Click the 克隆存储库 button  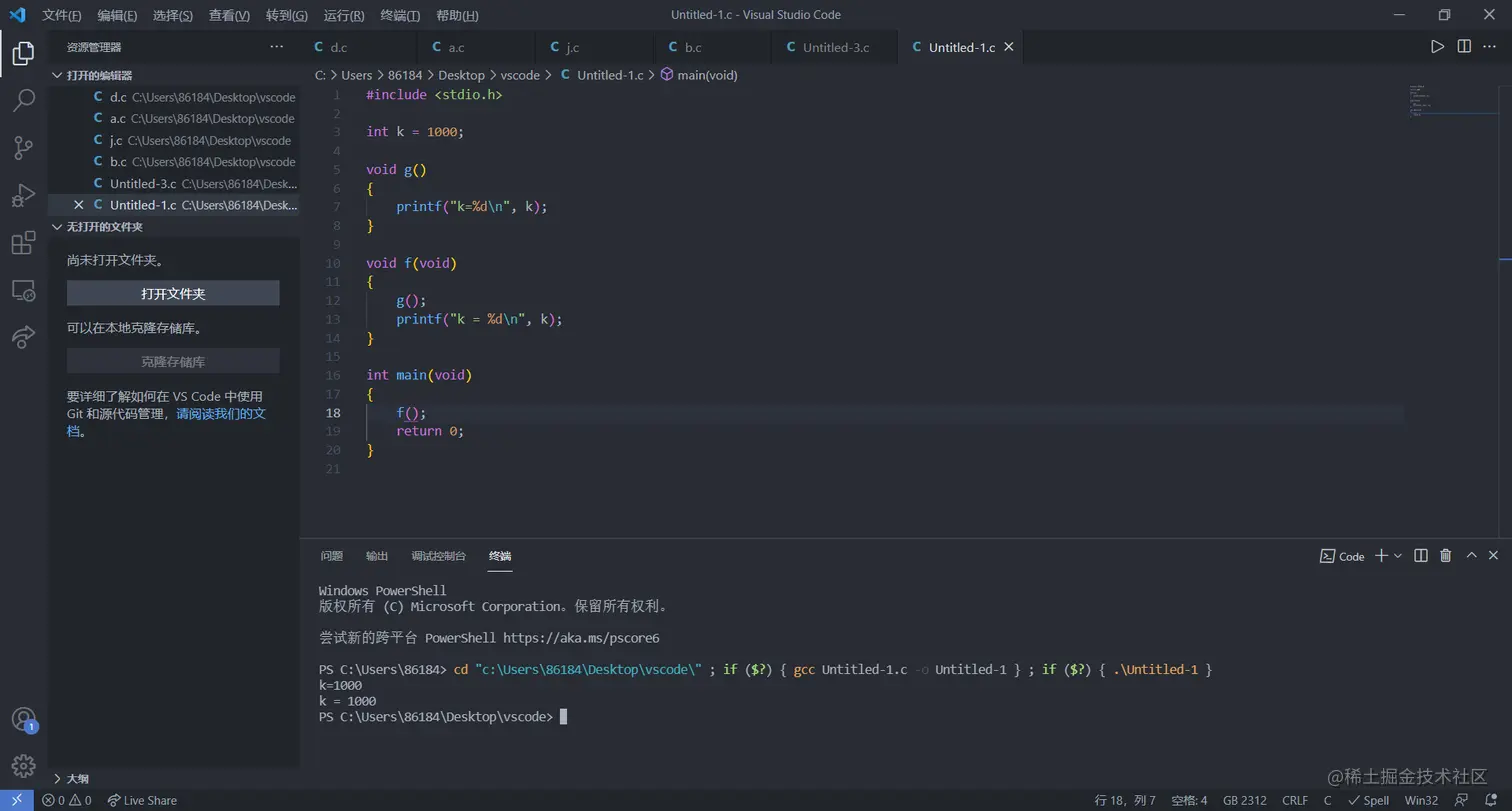pos(173,362)
